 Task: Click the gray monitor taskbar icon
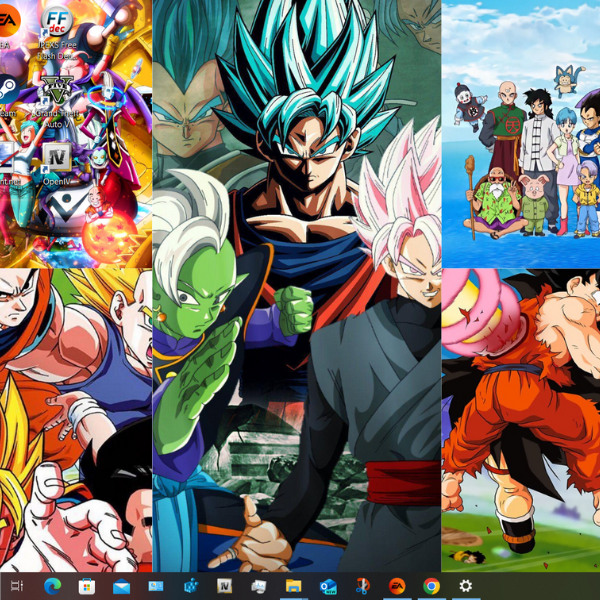click(x=259, y=586)
